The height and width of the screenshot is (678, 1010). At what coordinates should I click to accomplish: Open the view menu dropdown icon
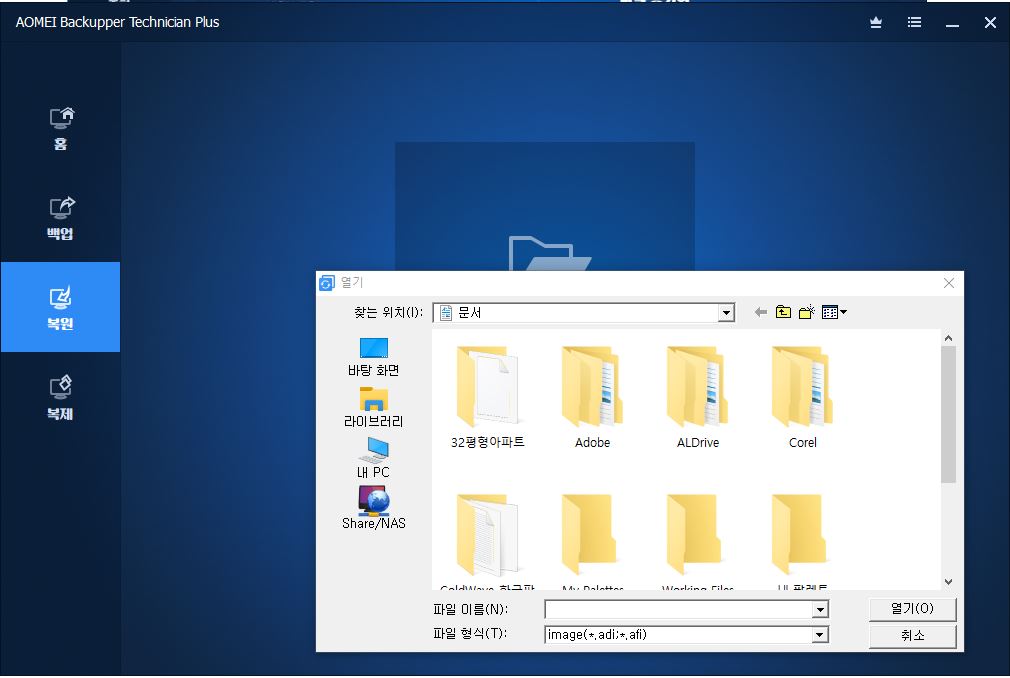(x=834, y=312)
